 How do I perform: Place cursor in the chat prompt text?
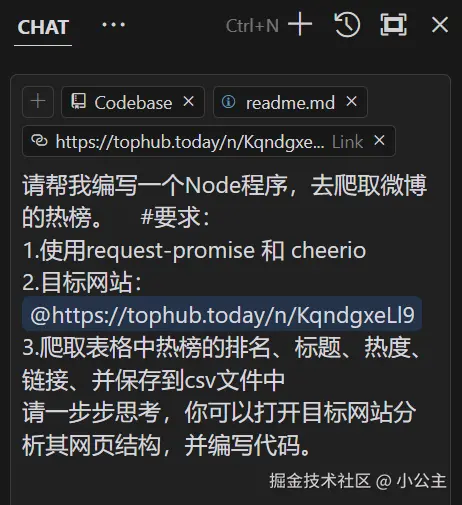tap(225, 315)
